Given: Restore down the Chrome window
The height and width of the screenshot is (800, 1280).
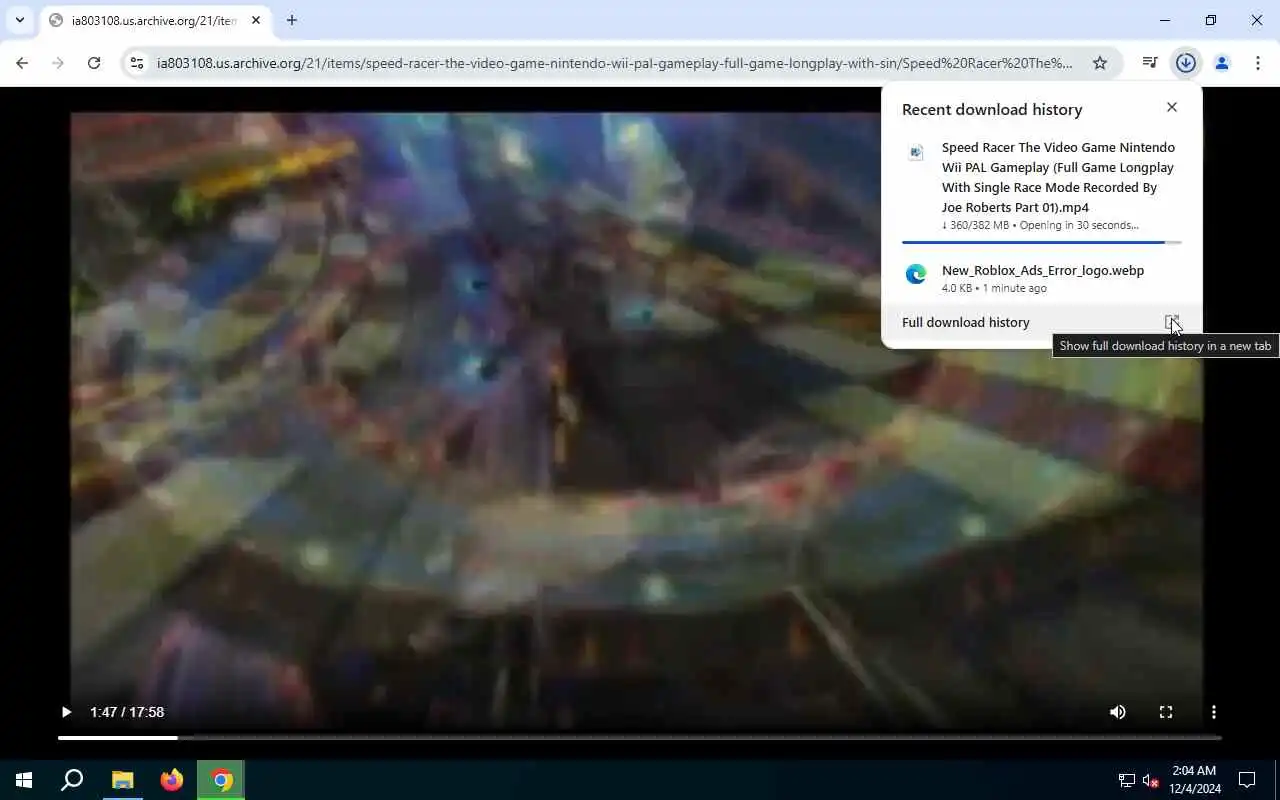Looking at the screenshot, I should click(x=1211, y=20).
